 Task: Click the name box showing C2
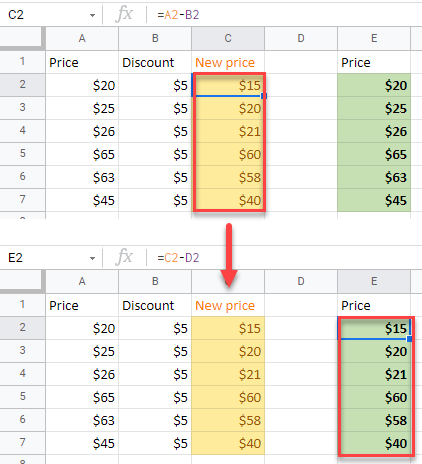click(50, 15)
